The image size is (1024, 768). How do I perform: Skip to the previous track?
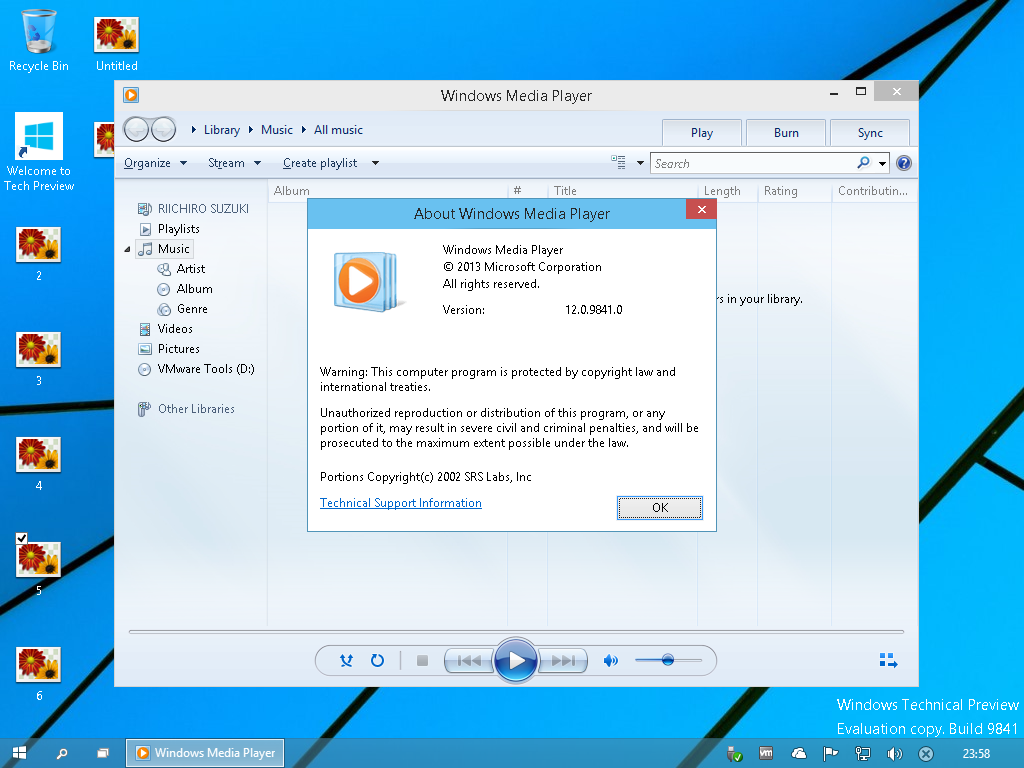pos(469,661)
